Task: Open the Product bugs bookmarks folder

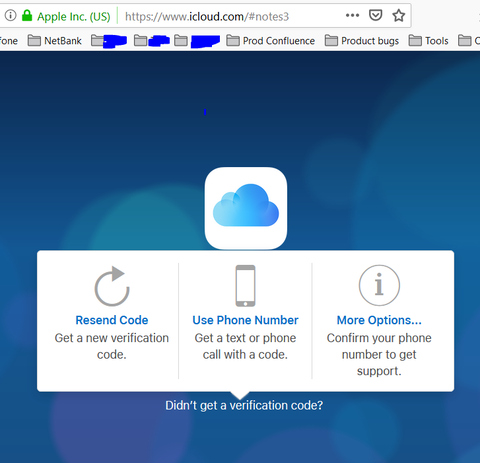Action: pyautogui.click(x=362, y=41)
